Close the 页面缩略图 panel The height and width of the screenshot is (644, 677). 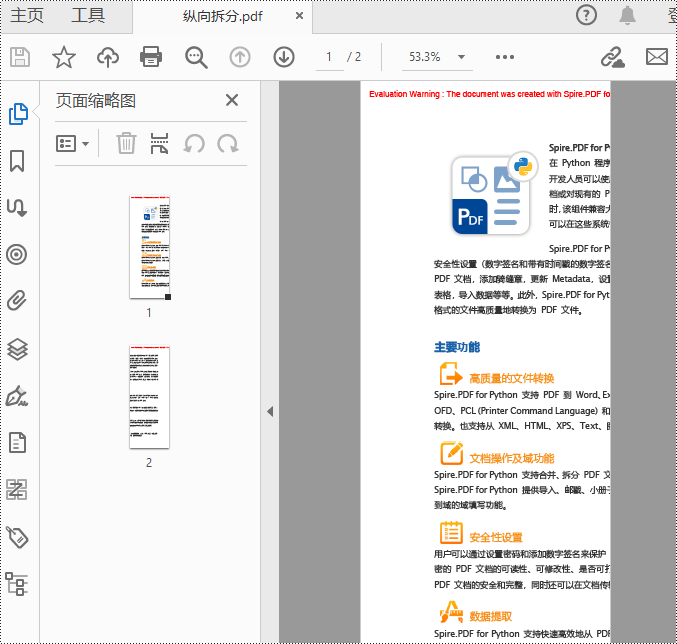(x=232, y=100)
